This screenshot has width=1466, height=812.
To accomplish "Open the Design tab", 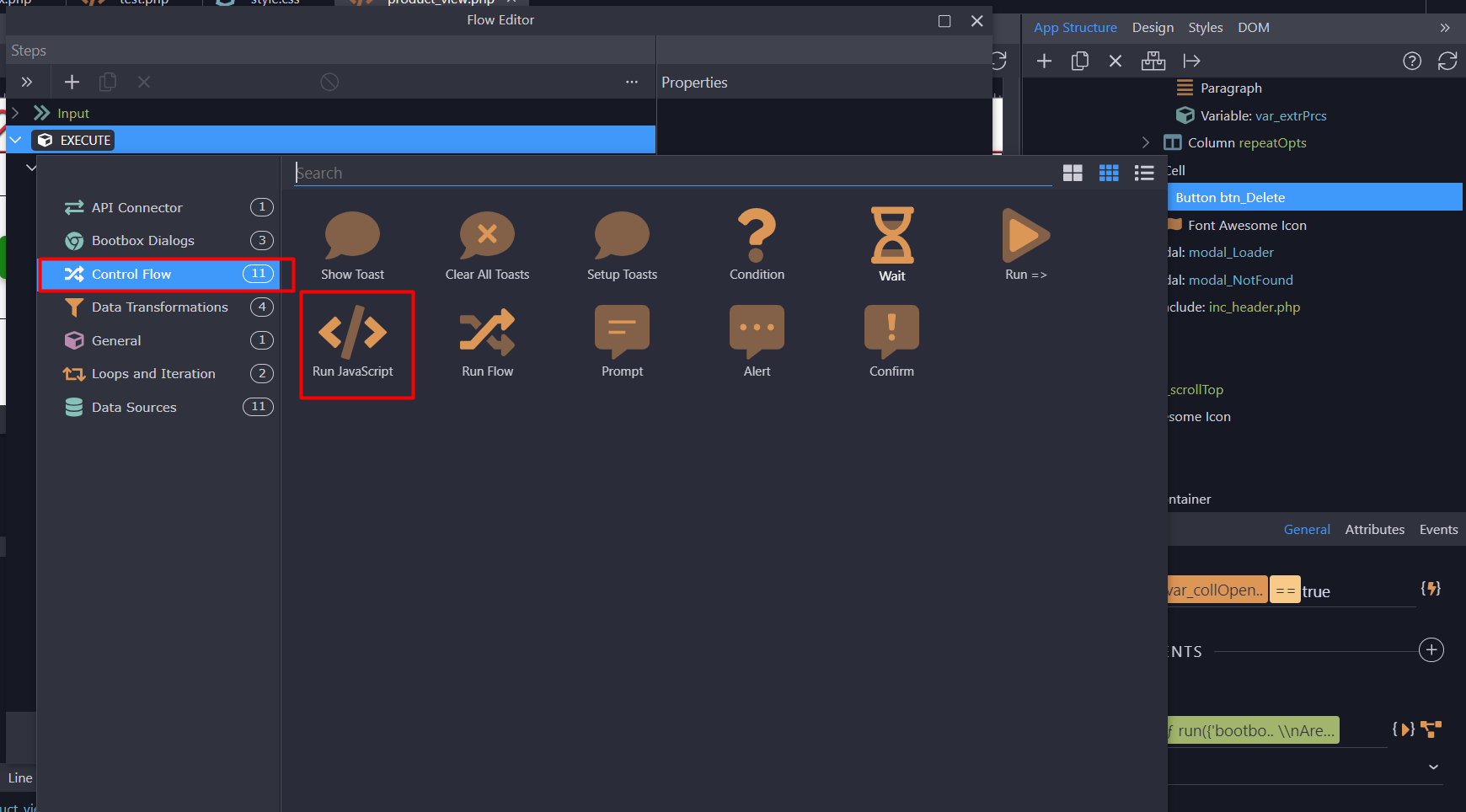I will [1153, 28].
